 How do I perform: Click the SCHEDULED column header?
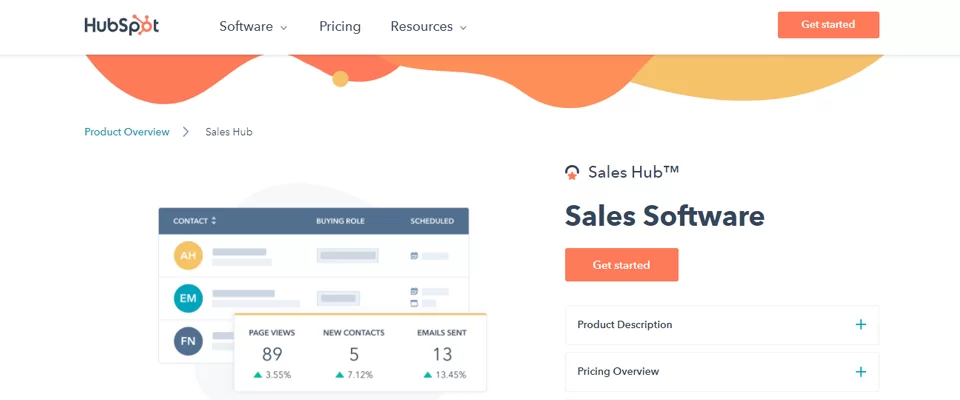[x=432, y=221]
